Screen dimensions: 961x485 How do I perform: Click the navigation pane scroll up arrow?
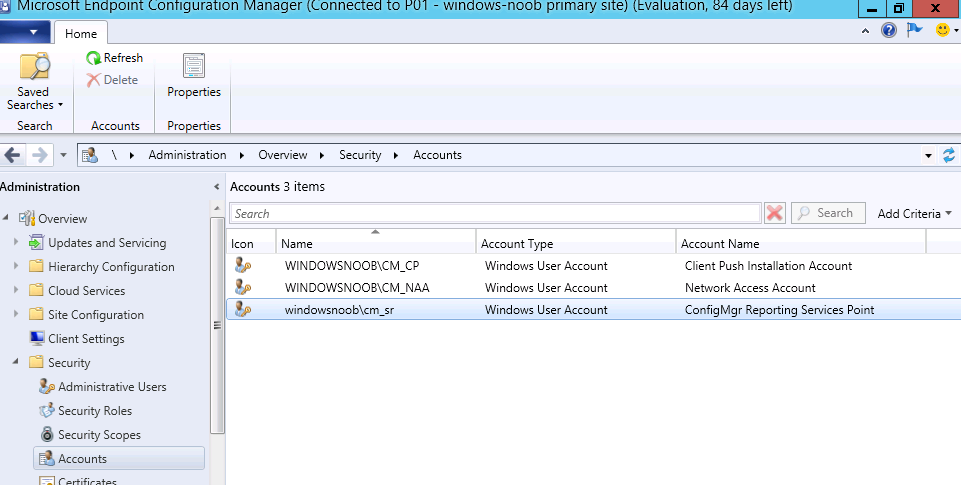[217, 209]
